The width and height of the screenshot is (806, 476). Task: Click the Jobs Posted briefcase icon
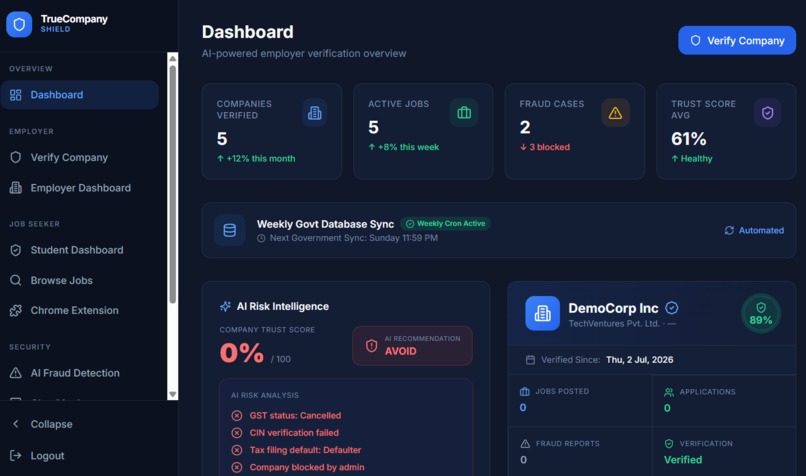click(524, 392)
